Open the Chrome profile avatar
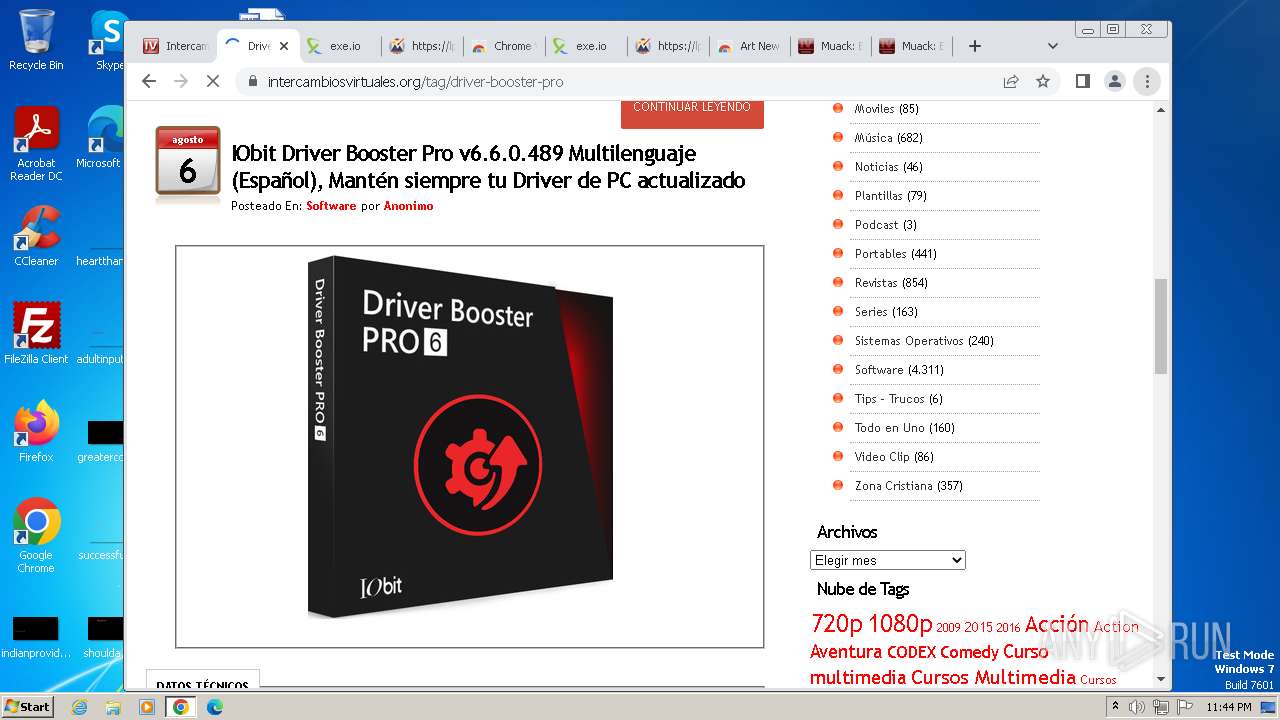Image resolution: width=1280 pixels, height=720 pixels. (x=1115, y=81)
